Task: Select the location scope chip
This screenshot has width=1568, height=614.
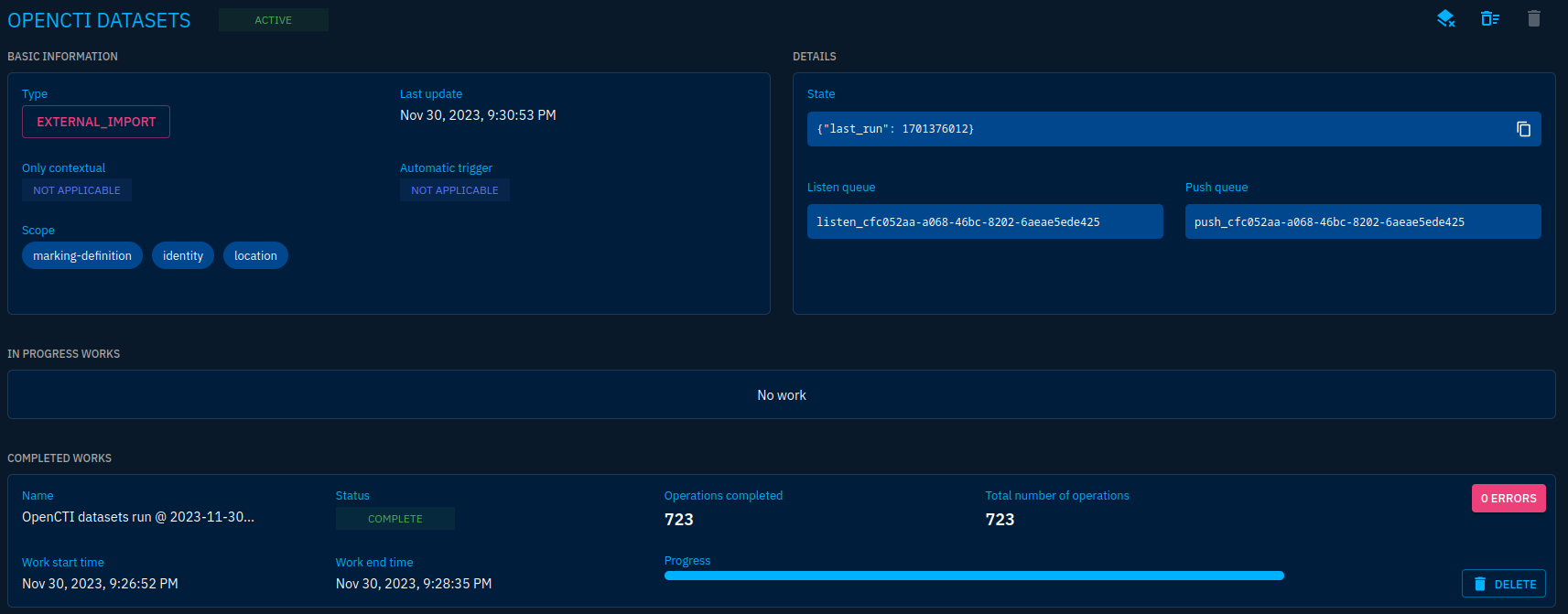Action: coord(255,256)
